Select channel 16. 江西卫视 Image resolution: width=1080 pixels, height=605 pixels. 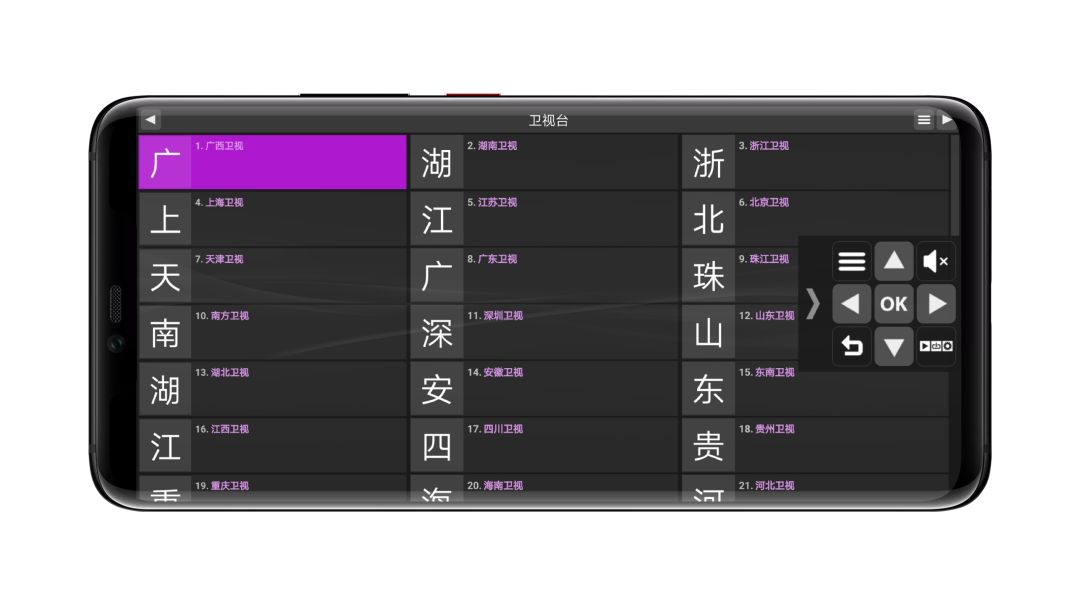(x=273, y=445)
